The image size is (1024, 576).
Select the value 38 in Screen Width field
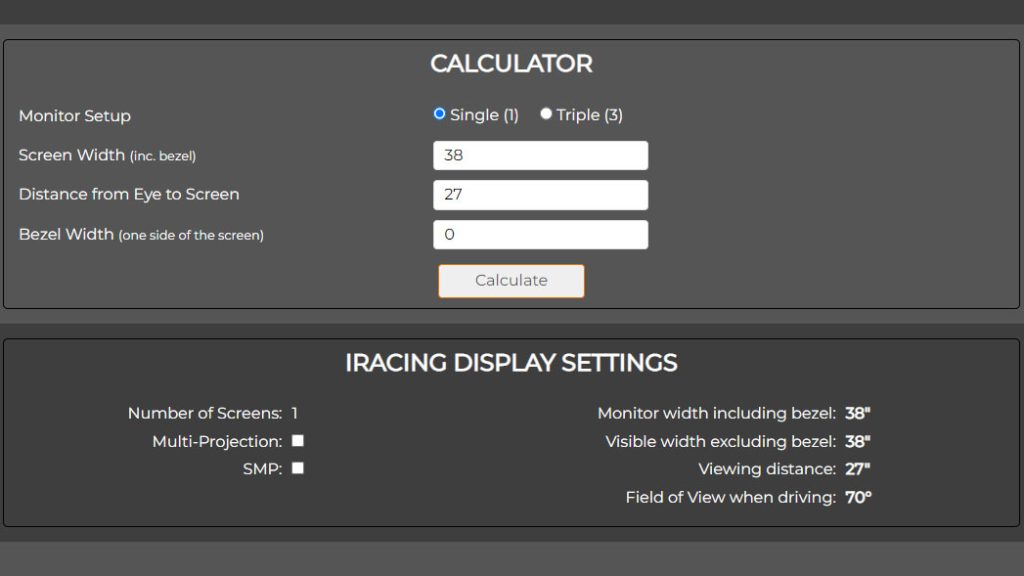coord(453,154)
